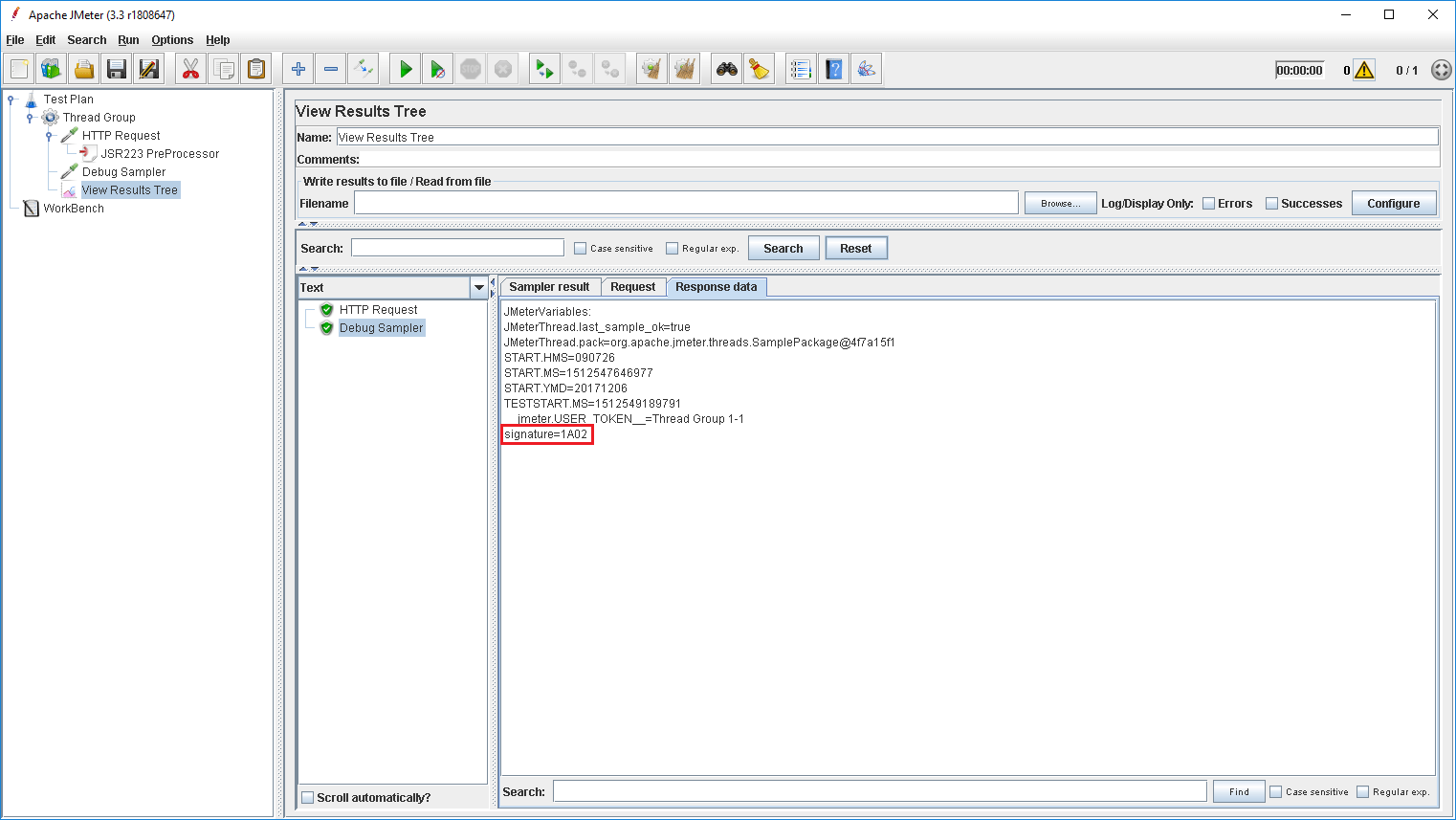
Task: Enable the Successes checkbox
Action: [x=1272, y=204]
